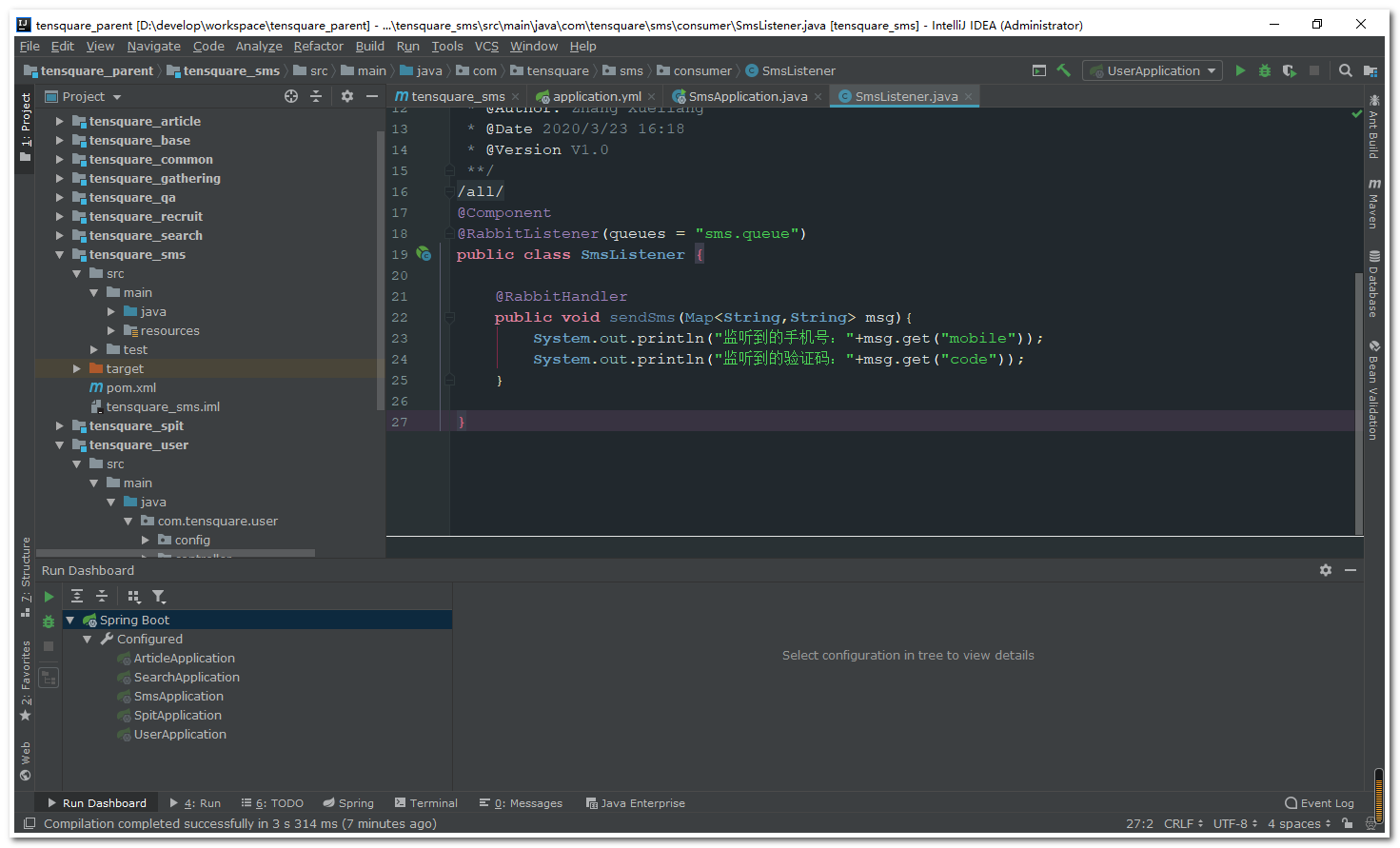1400x848 pixels.
Task: Switch to tensquare_sms pom tab
Action: (457, 96)
